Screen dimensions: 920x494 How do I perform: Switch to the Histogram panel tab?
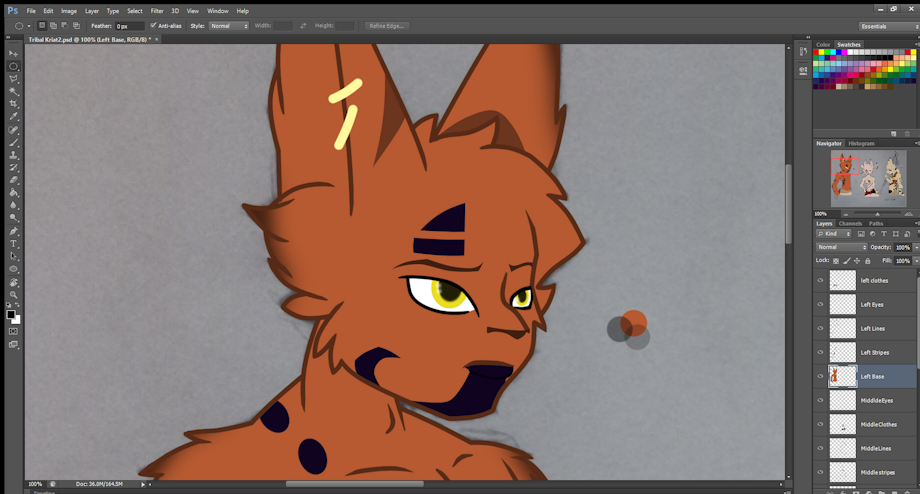point(862,143)
